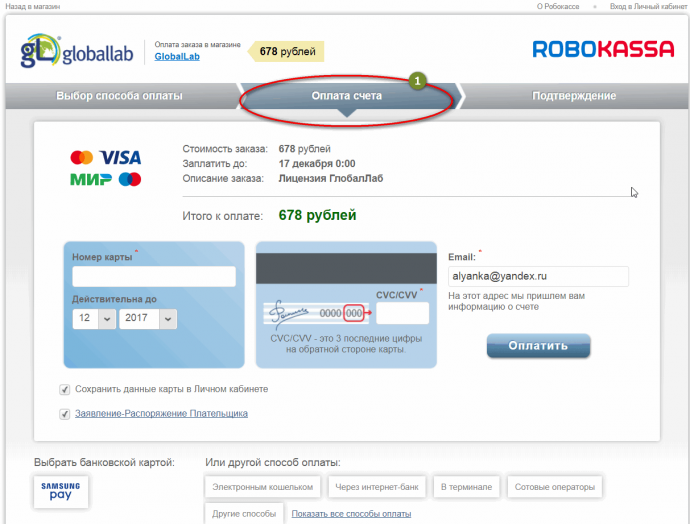
Task: Focus the CVC/CVV input field
Action: [403, 313]
